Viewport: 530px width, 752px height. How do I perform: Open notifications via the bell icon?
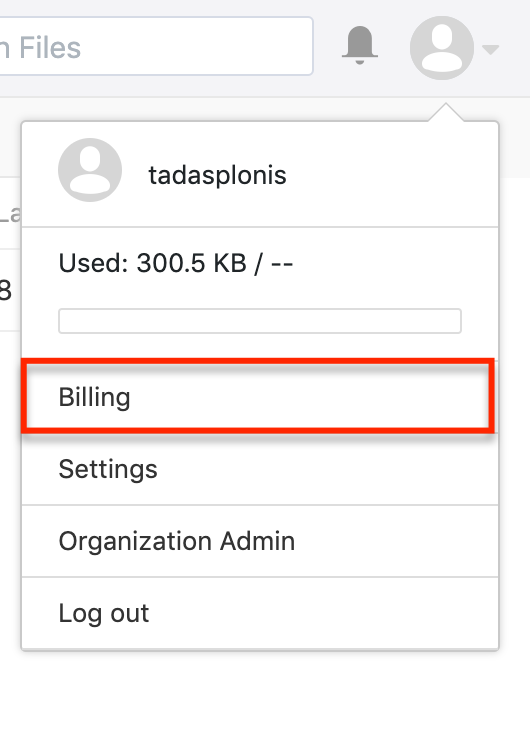(360, 45)
